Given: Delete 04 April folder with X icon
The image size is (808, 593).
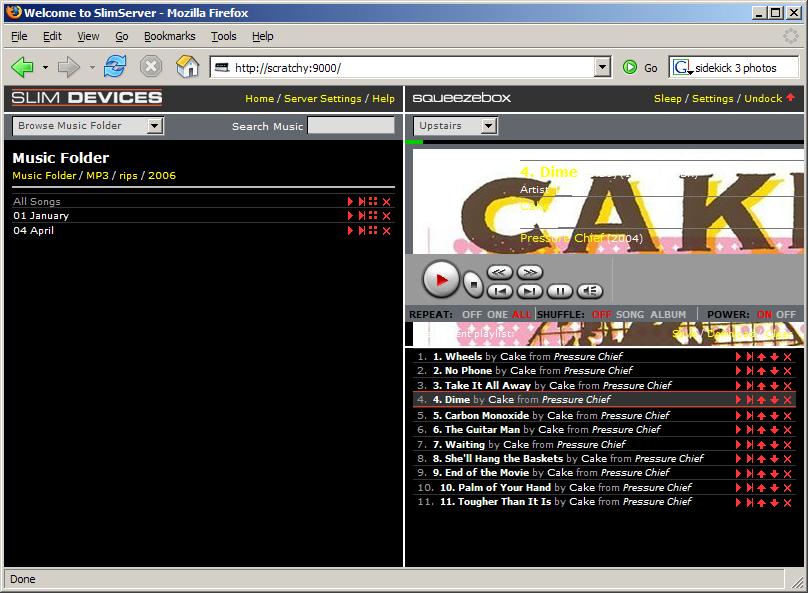Looking at the screenshot, I should point(387,231).
